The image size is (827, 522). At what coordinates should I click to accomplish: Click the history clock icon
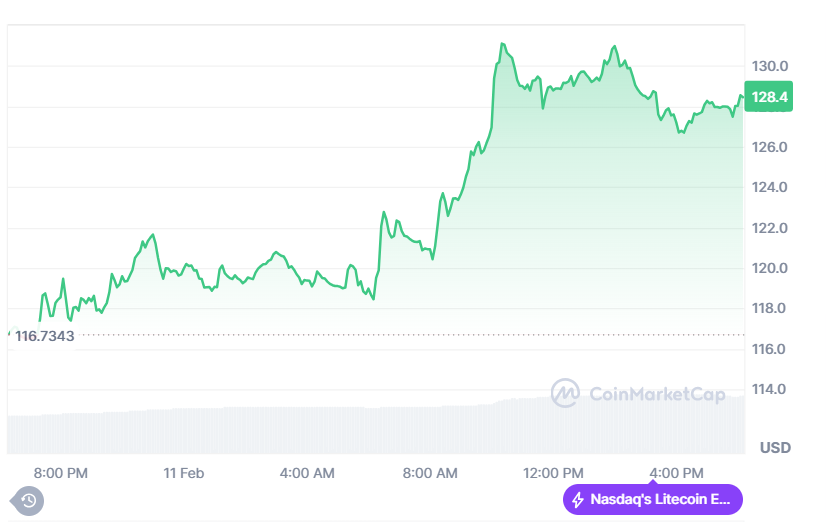coord(28,500)
